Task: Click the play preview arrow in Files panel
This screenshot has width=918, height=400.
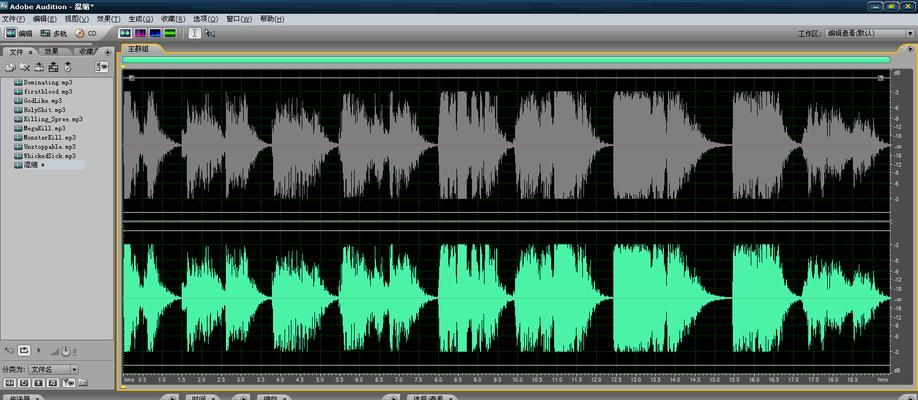Action: [39, 350]
